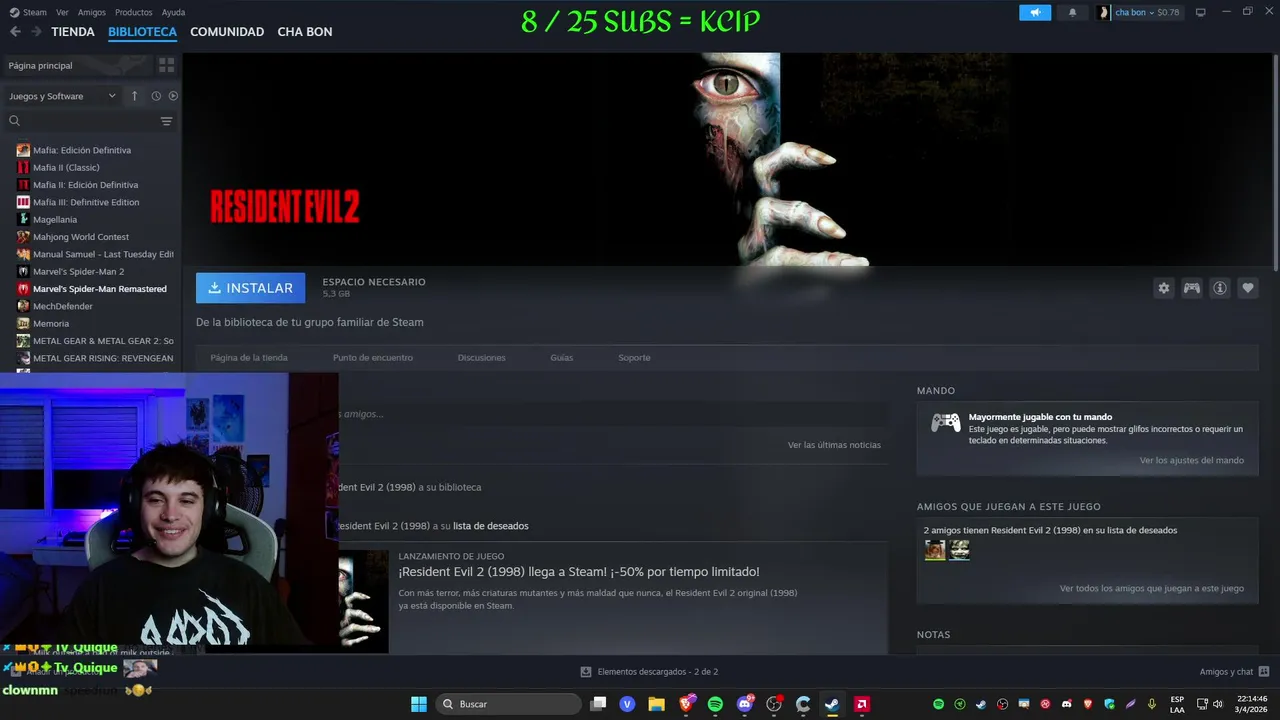
Task: Select Magellania in the game list
Action: (55, 219)
